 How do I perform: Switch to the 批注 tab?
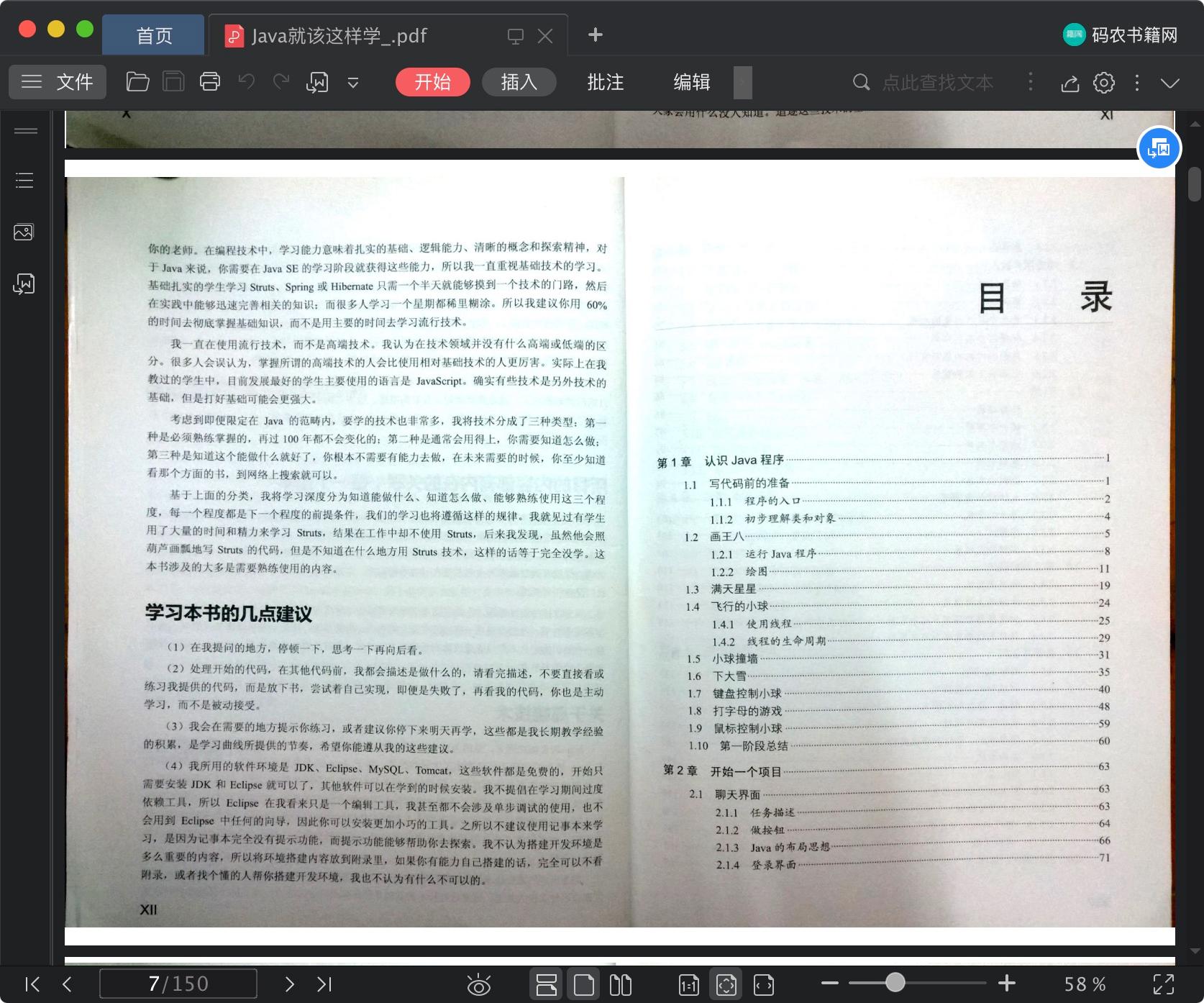(x=606, y=82)
